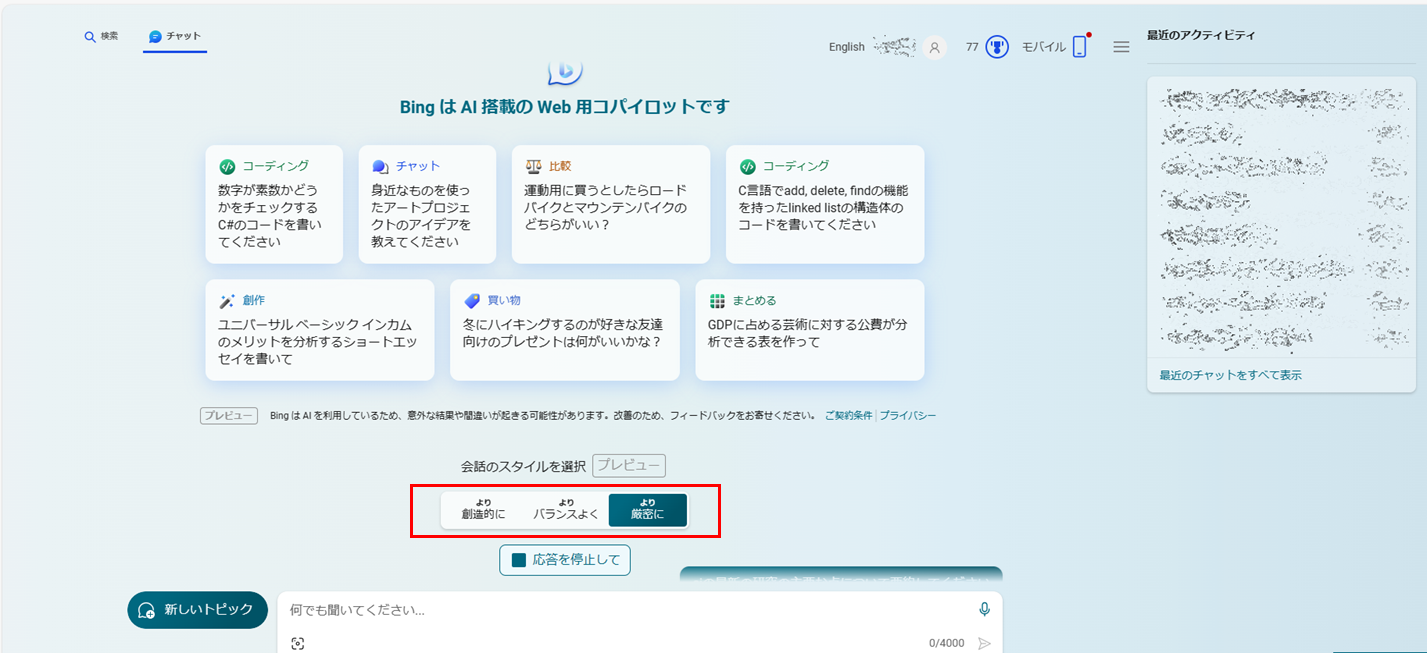Open the C# prime number check coding card
The image size is (1427, 653).
pos(274,204)
